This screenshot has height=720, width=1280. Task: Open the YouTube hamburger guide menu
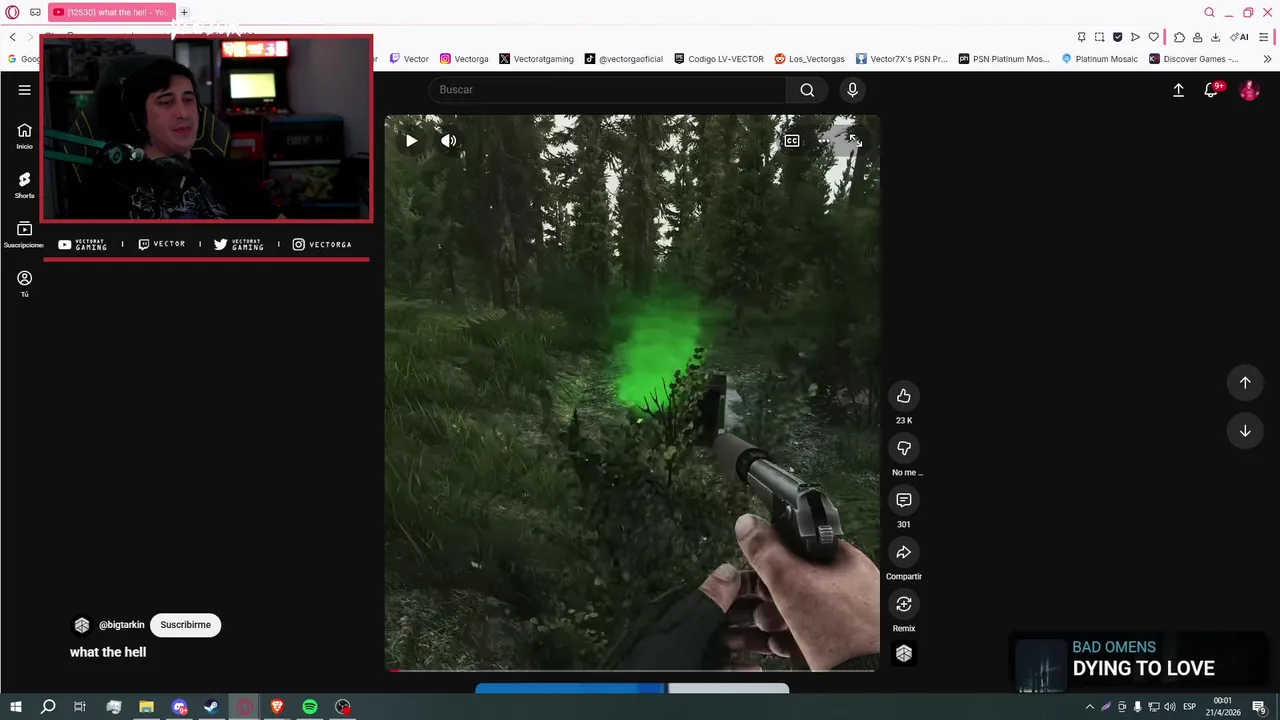pos(24,90)
